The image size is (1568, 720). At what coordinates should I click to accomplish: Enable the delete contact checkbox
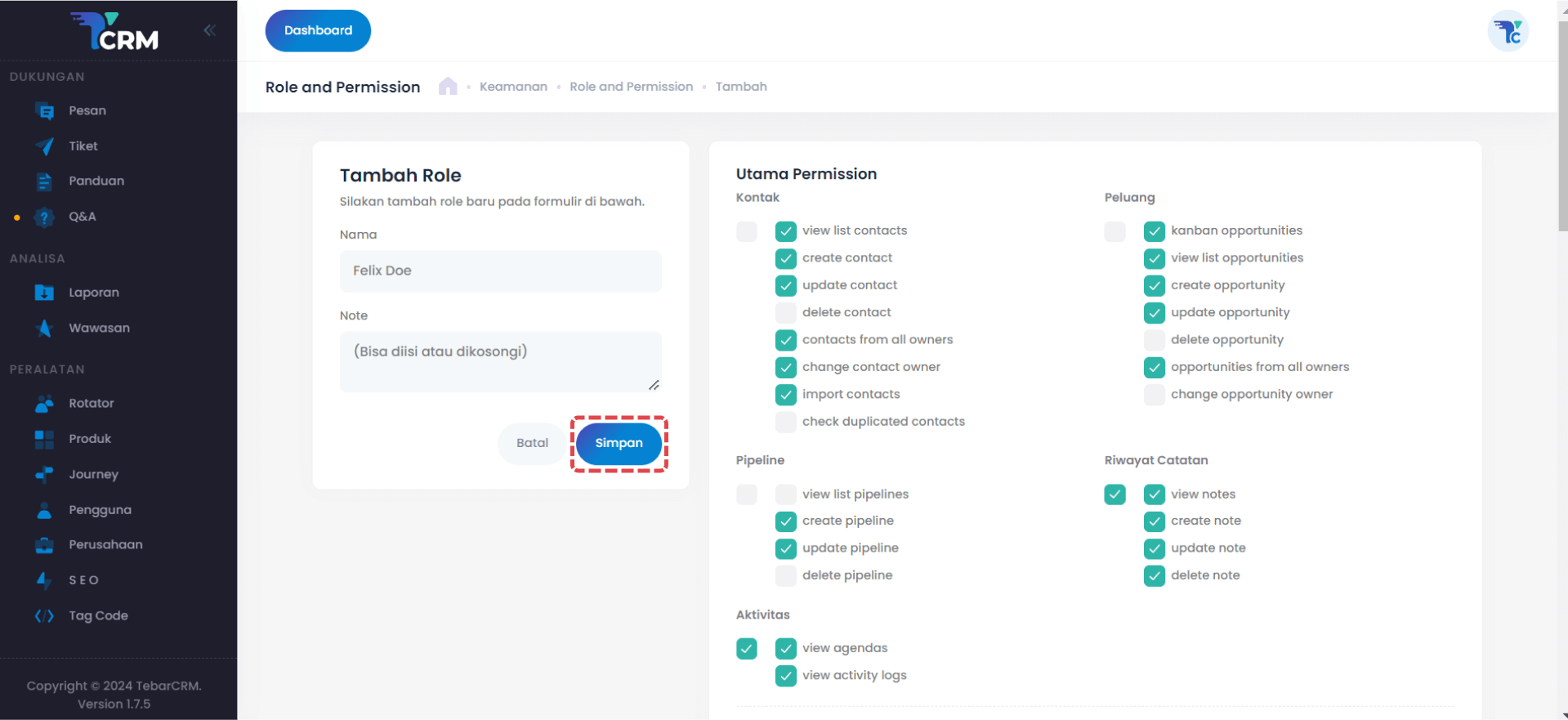785,313
